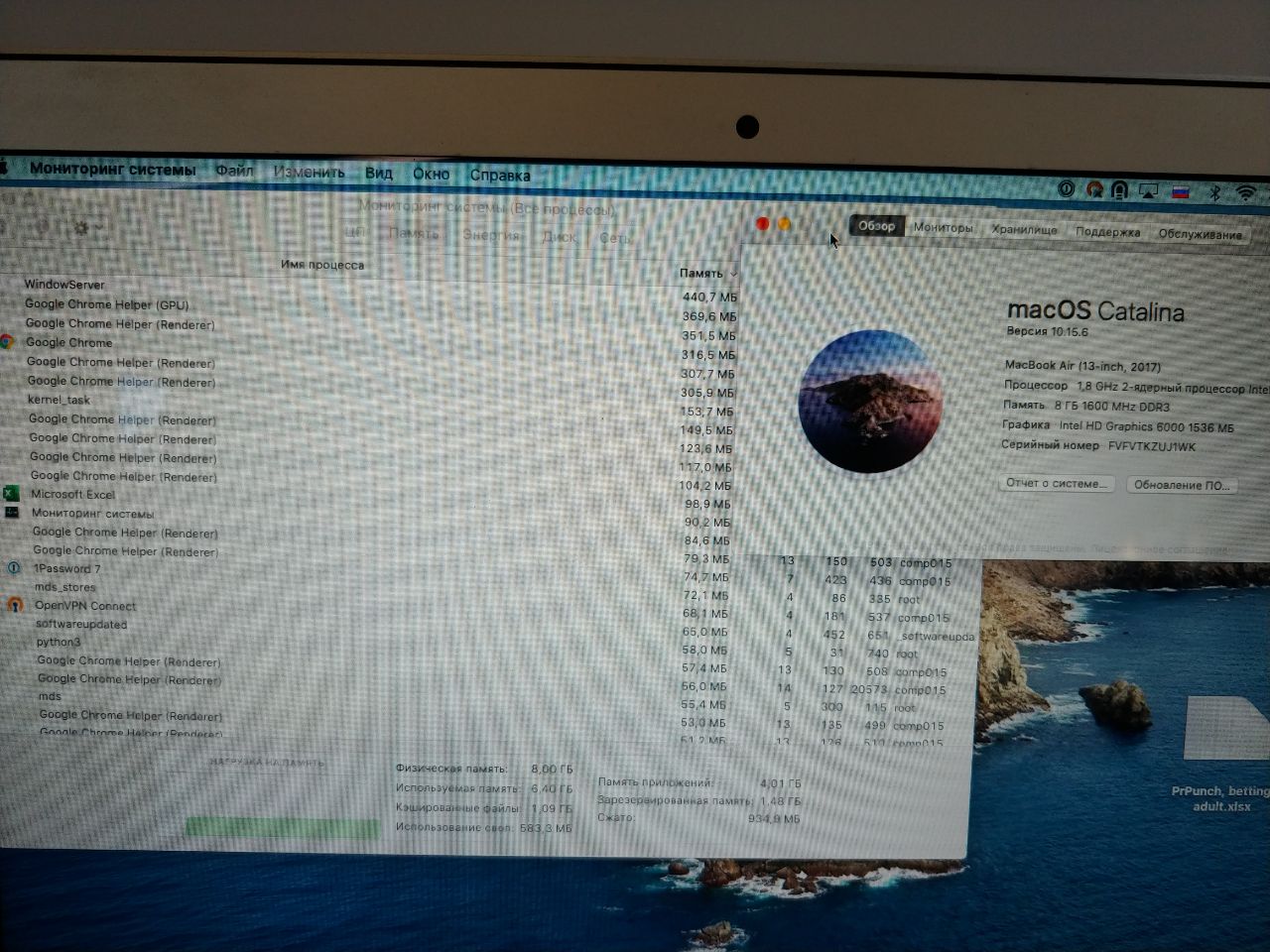Open the Мониторинг системы app menu
Viewport: 1270px width, 952px height.
pyautogui.click(x=112, y=170)
